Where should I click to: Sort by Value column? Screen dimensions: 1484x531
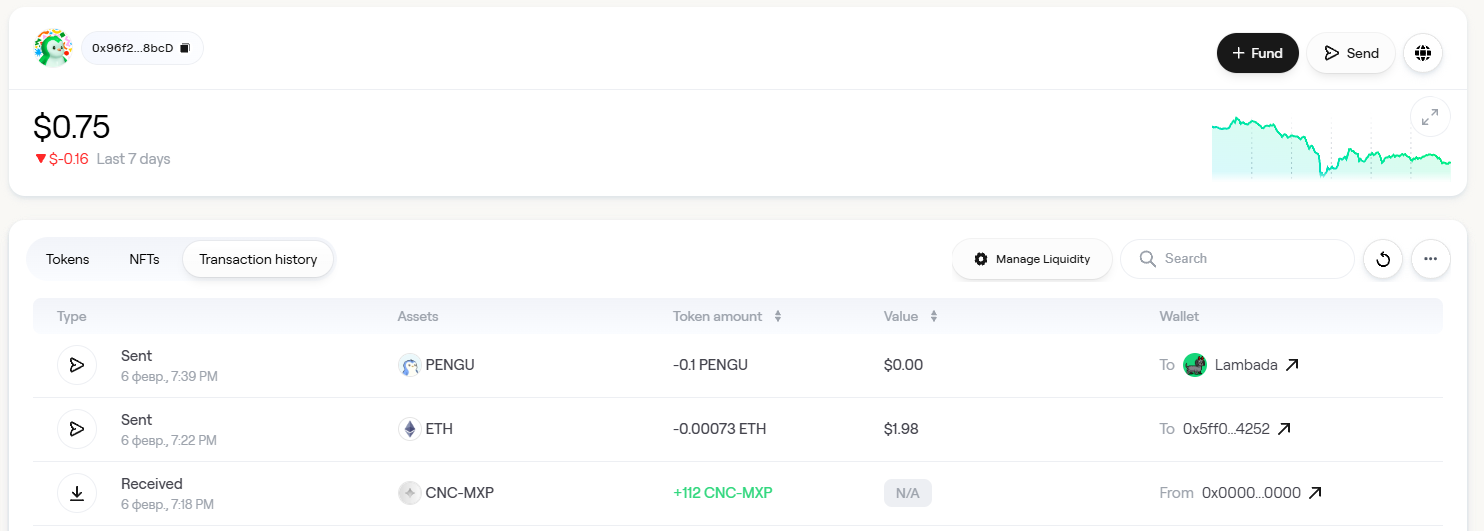tap(933, 316)
